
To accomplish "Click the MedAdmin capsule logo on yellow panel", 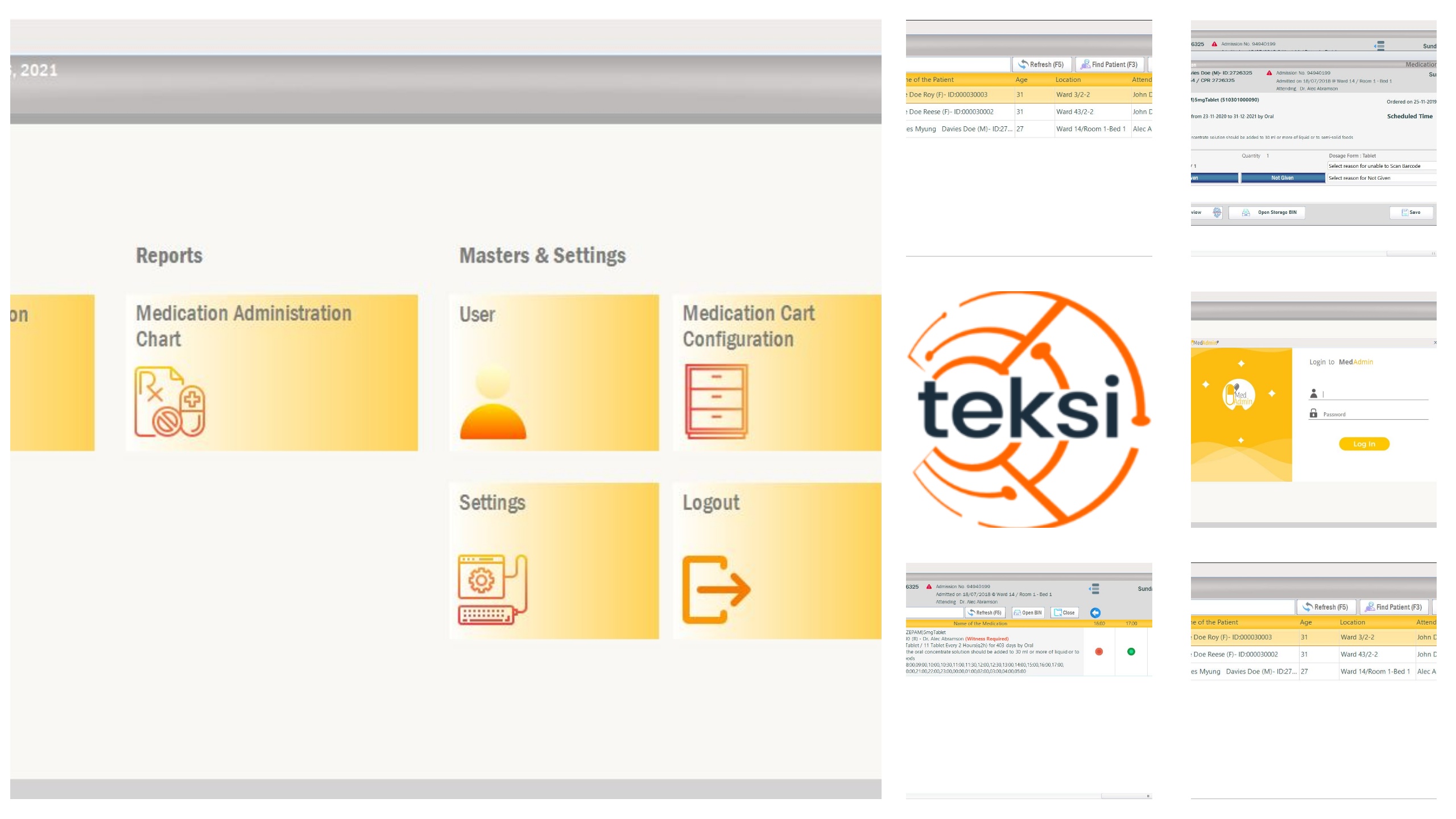I will click(1239, 395).
